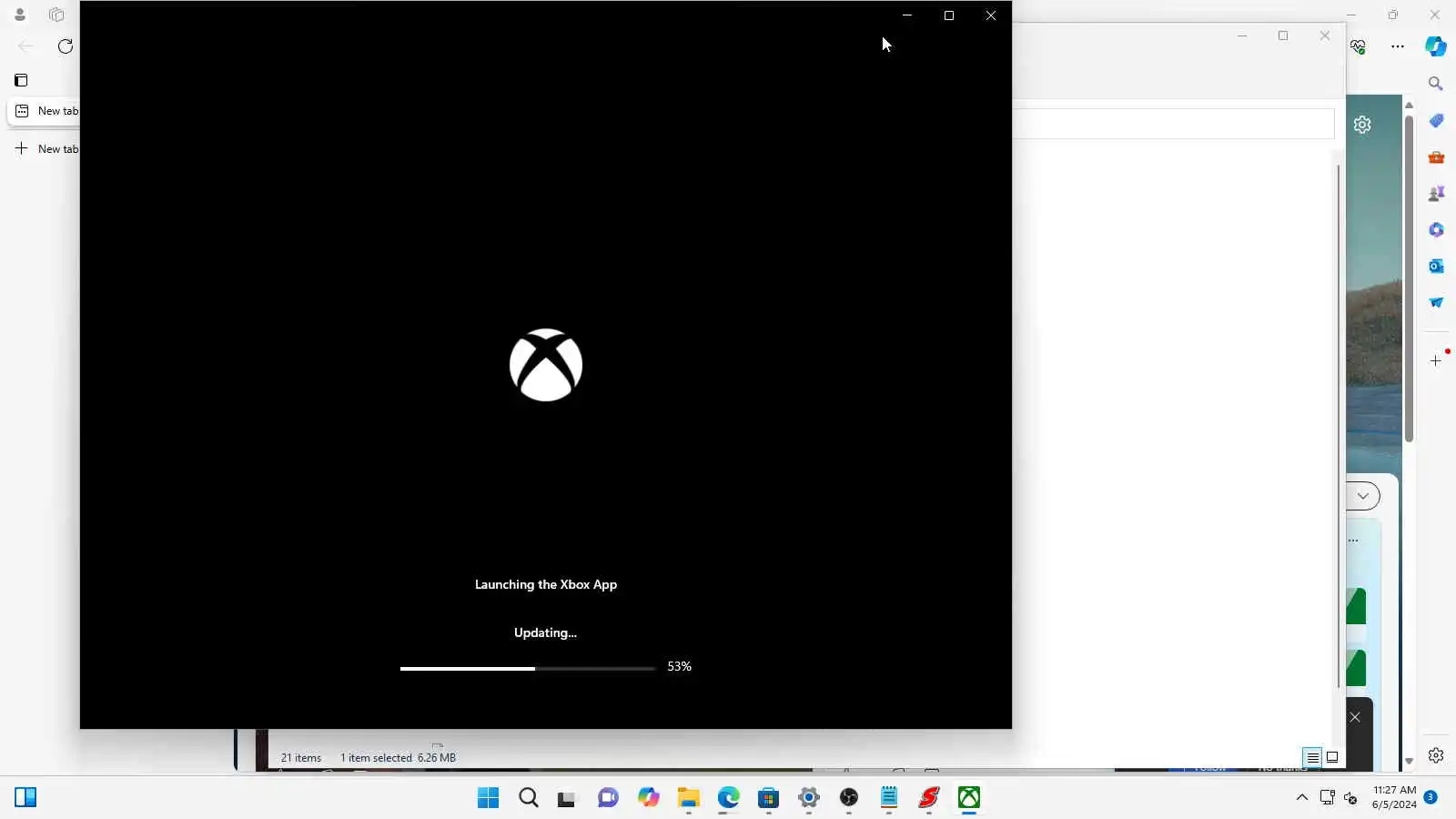Switch File Explorer to details view
The width and height of the screenshot is (1456, 819).
tap(1312, 757)
